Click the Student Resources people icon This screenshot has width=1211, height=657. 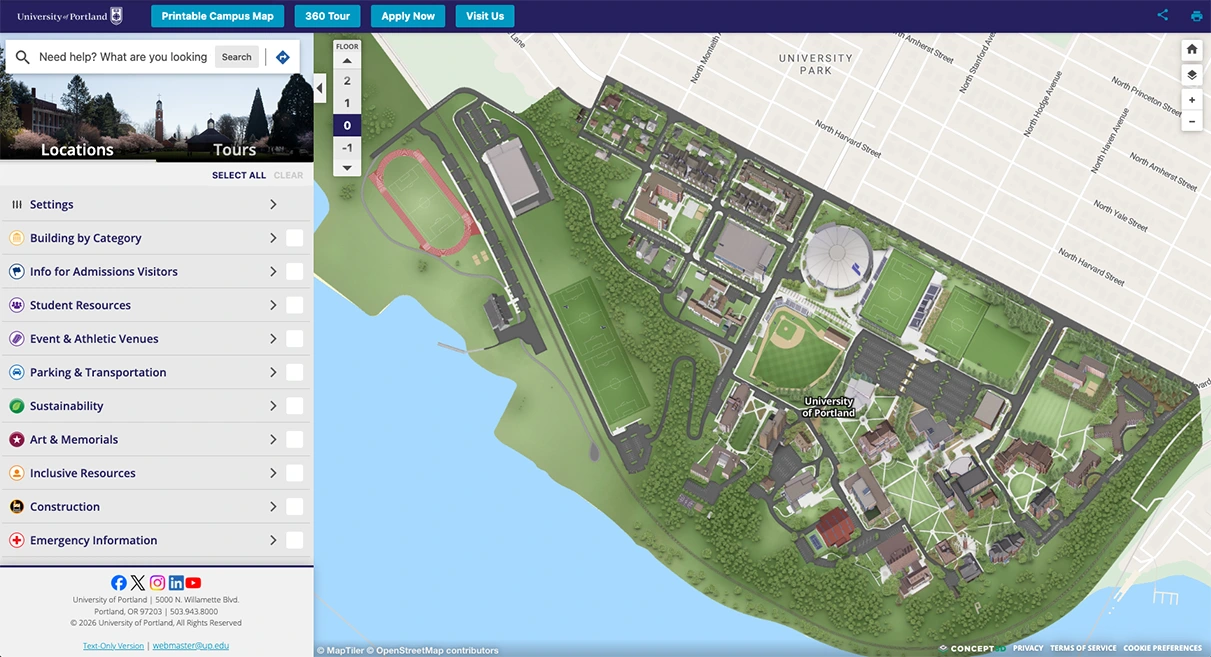point(16,305)
